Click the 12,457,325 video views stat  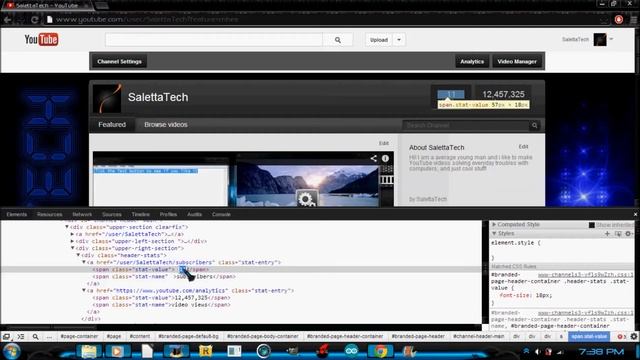tap(503, 94)
